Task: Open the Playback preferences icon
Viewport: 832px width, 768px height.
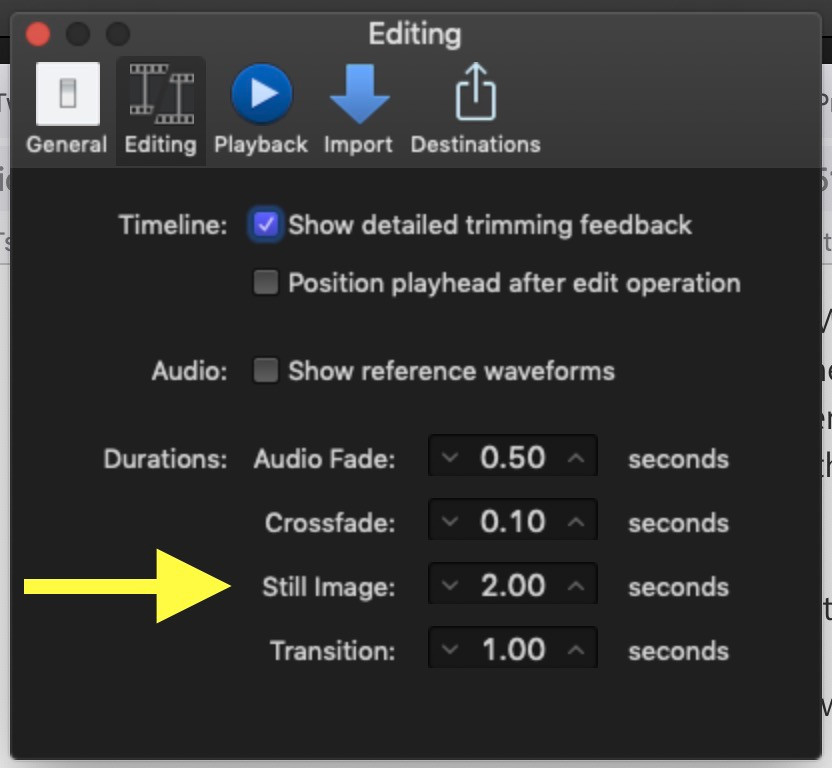Action: coord(261,94)
